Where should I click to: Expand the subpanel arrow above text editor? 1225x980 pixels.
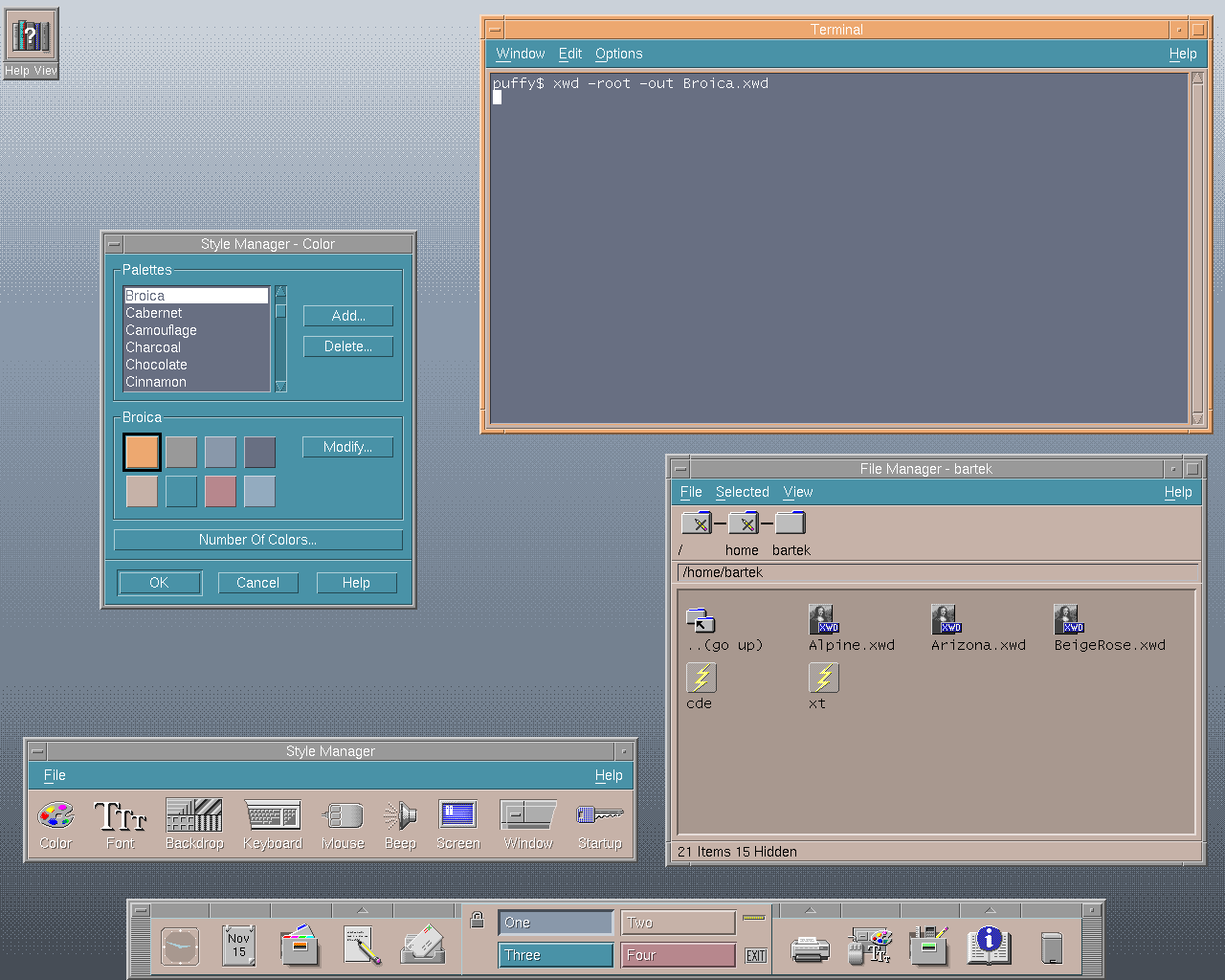pyautogui.click(x=362, y=910)
